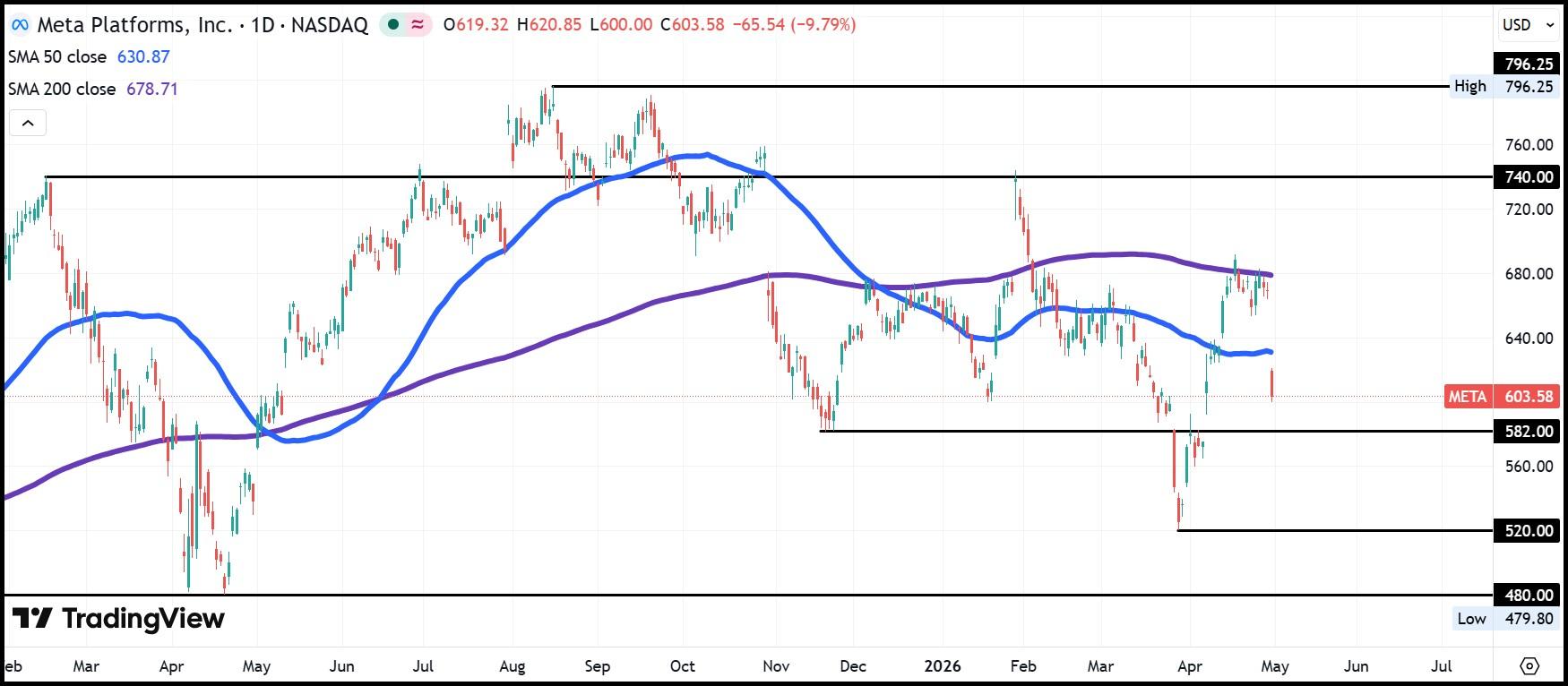
Task: Open the USD currency dropdown
Action: [x=1529, y=25]
